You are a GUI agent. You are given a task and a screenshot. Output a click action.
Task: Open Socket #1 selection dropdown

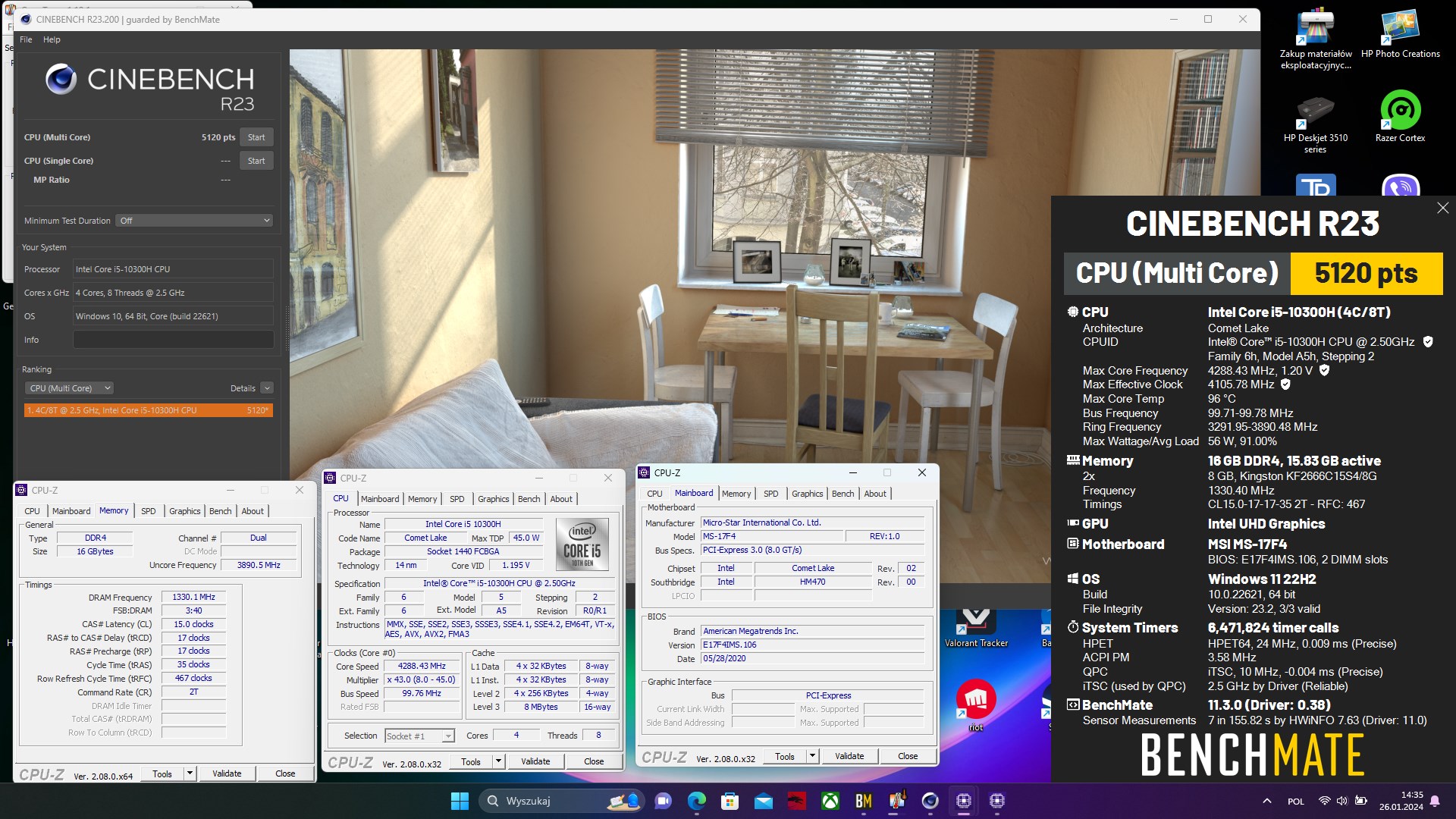[x=419, y=736]
